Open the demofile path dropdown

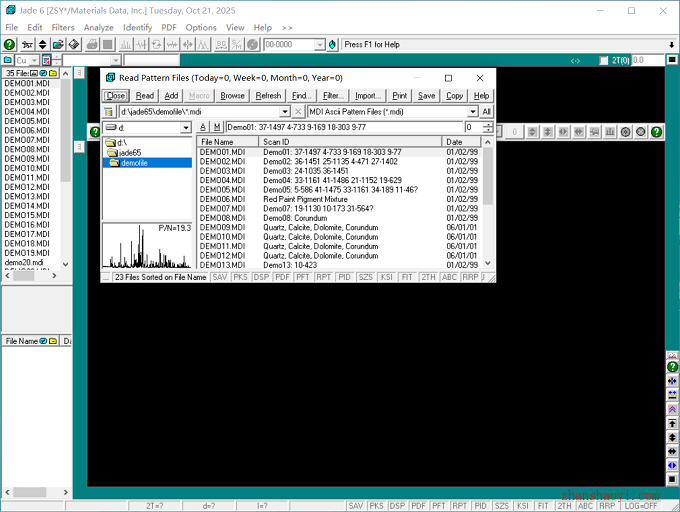285,112
